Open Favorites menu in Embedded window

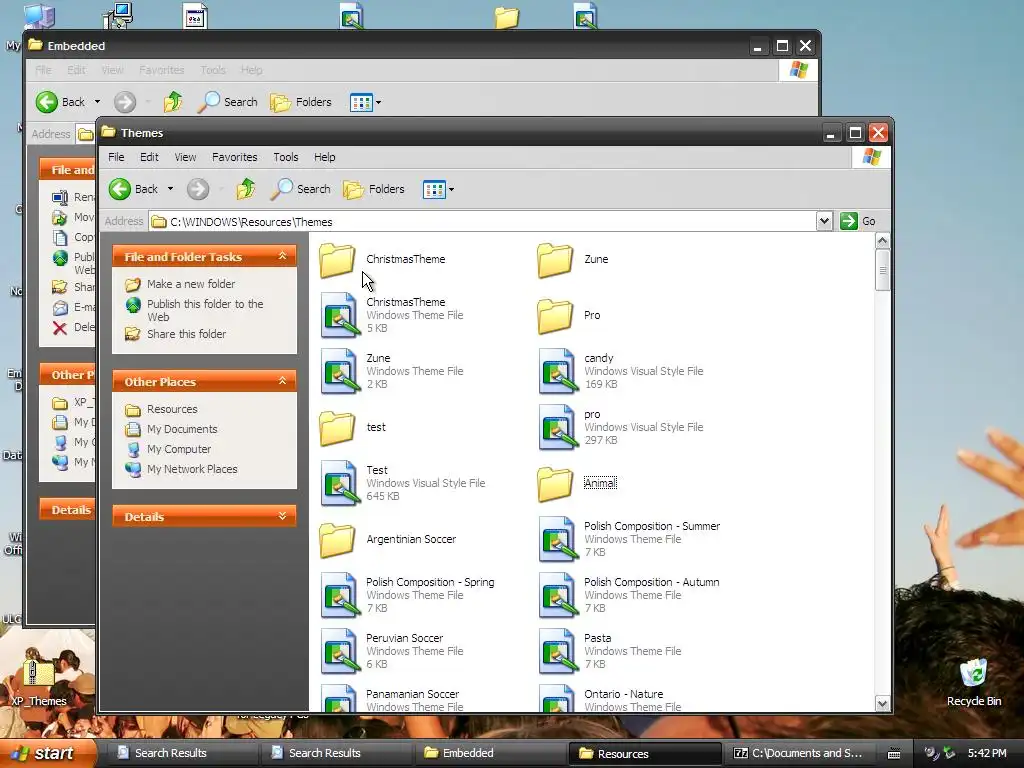pyautogui.click(x=161, y=71)
